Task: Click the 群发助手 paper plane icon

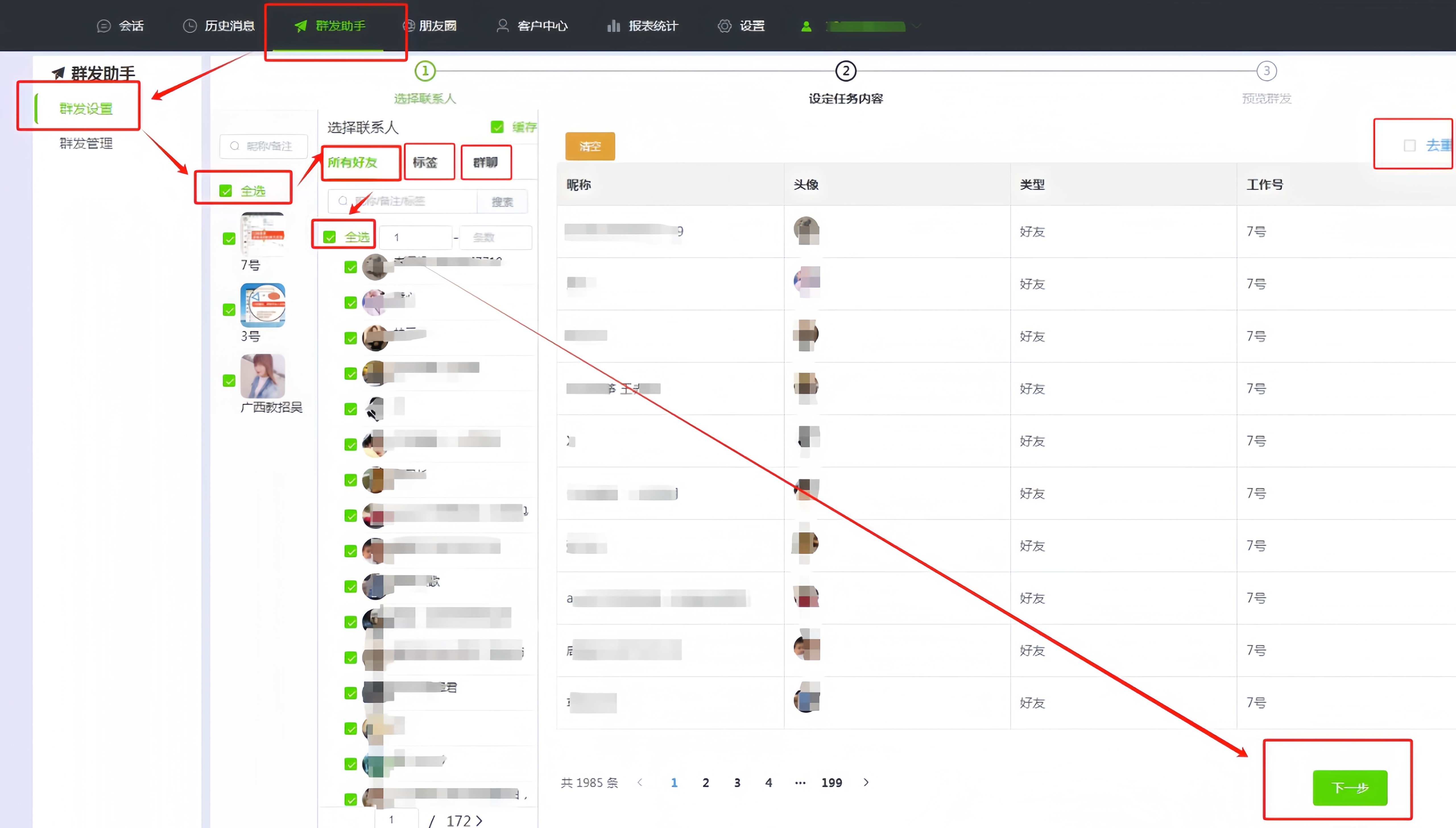Action: [x=301, y=26]
